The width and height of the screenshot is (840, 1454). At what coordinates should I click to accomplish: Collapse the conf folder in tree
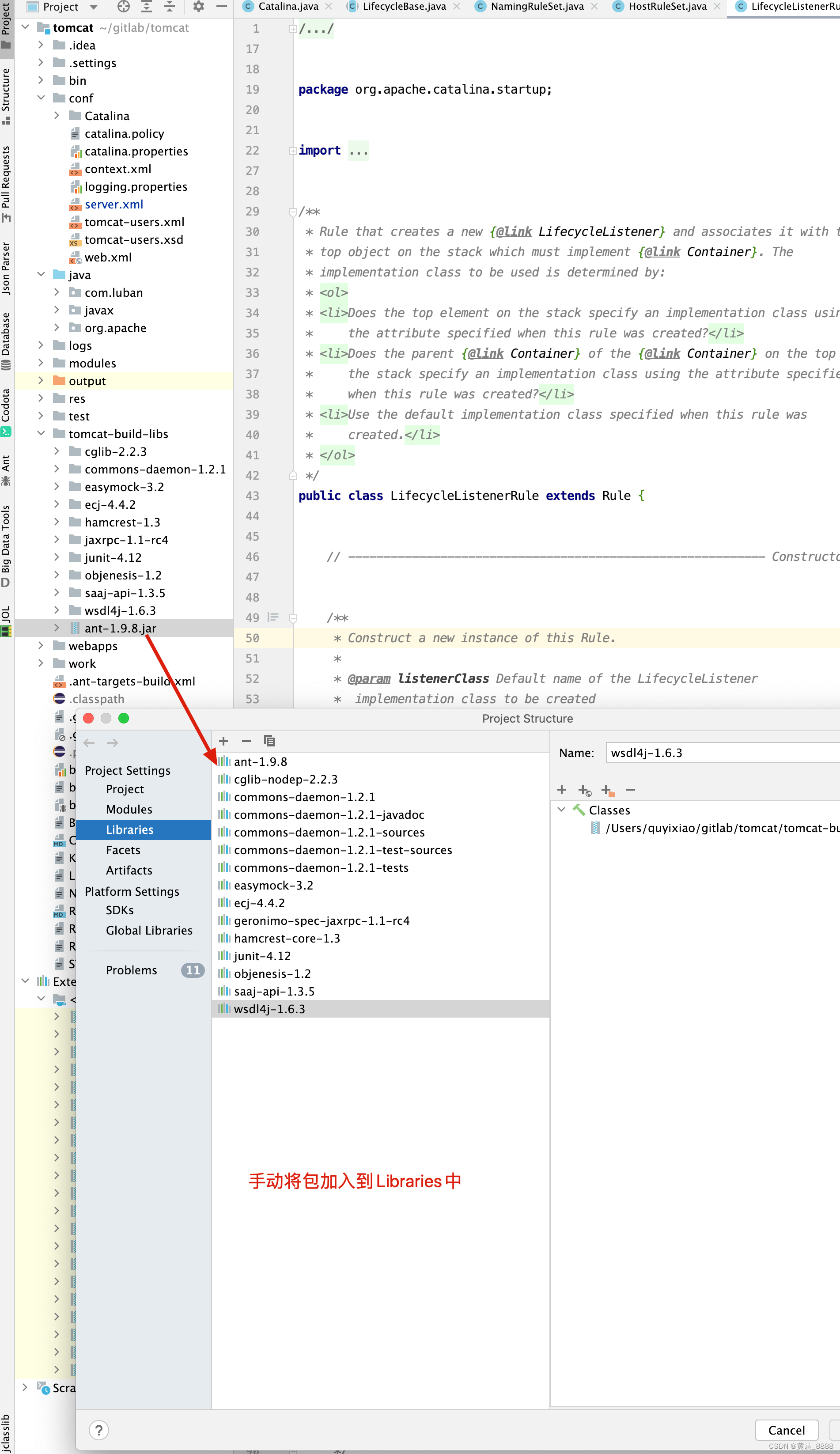point(41,98)
